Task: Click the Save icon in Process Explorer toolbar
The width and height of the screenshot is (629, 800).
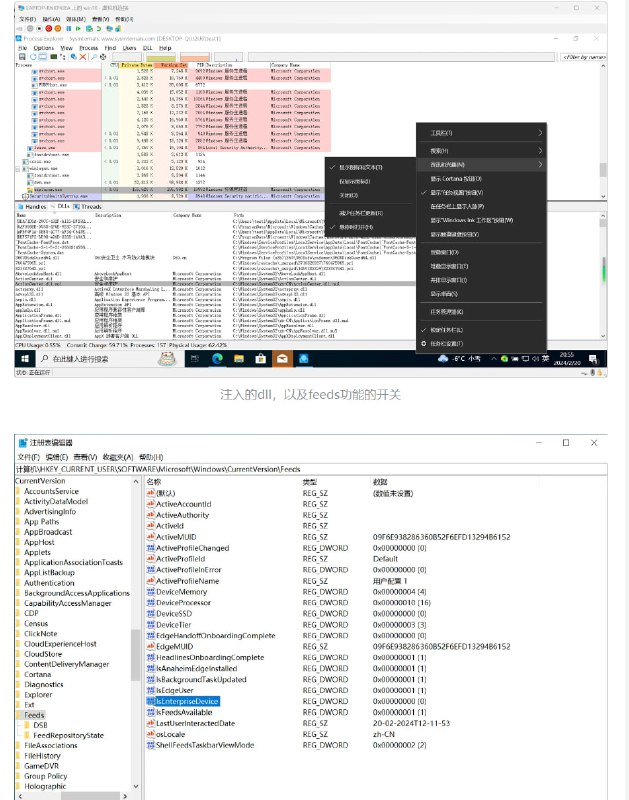Action: click(x=22, y=57)
